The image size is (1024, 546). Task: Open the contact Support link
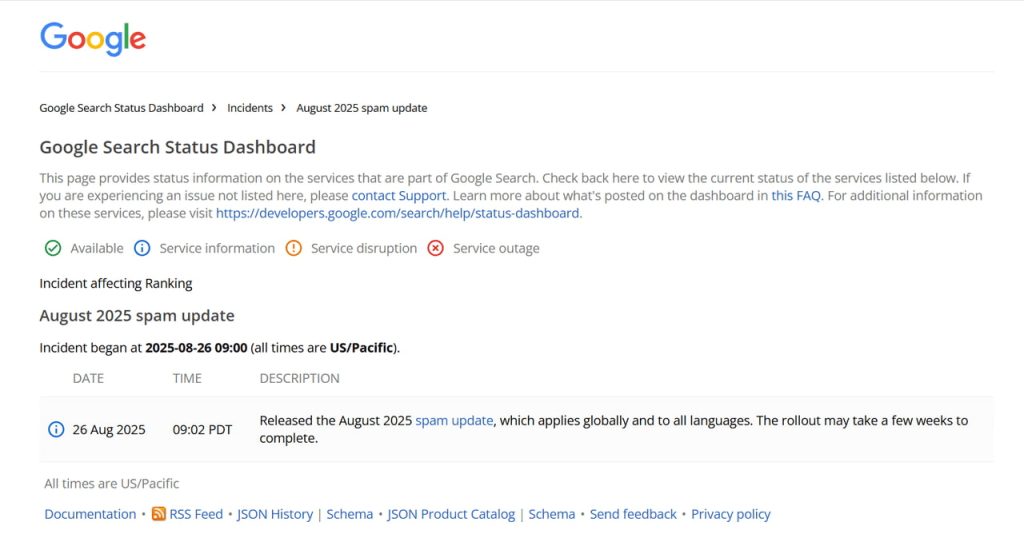(x=399, y=196)
